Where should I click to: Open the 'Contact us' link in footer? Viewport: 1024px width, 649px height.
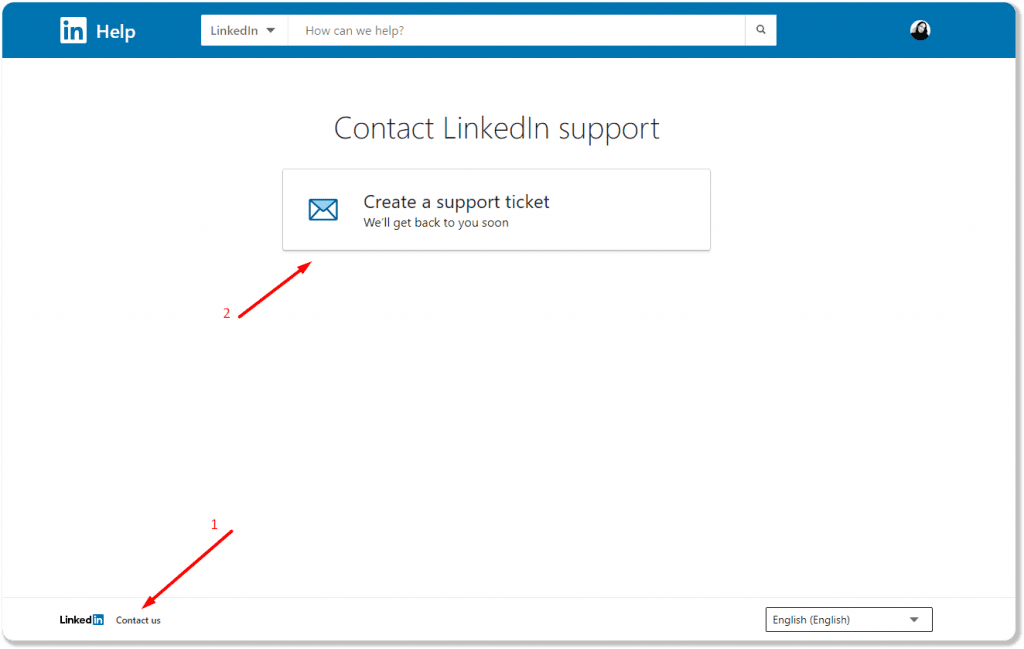tap(137, 620)
